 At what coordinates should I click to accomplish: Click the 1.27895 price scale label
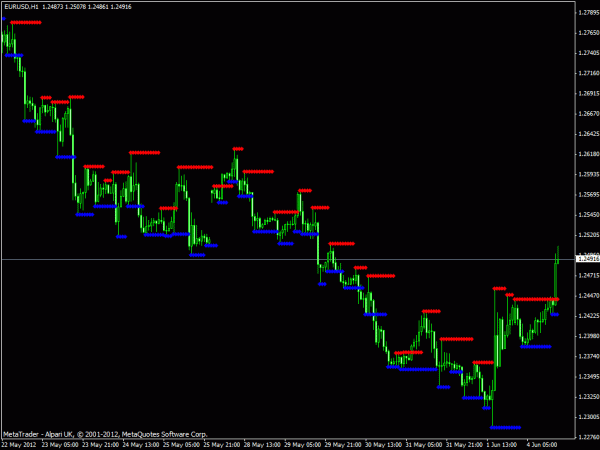coord(589,13)
